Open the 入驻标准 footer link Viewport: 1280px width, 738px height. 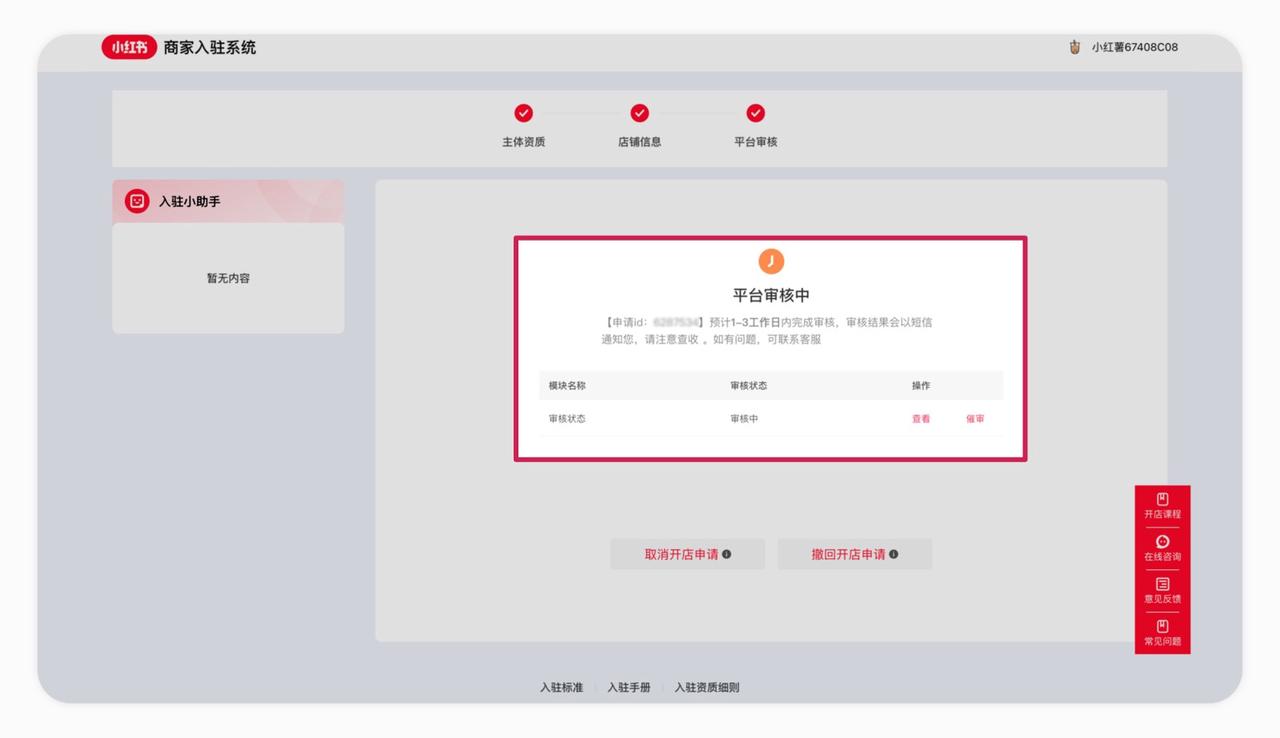pyautogui.click(x=561, y=688)
